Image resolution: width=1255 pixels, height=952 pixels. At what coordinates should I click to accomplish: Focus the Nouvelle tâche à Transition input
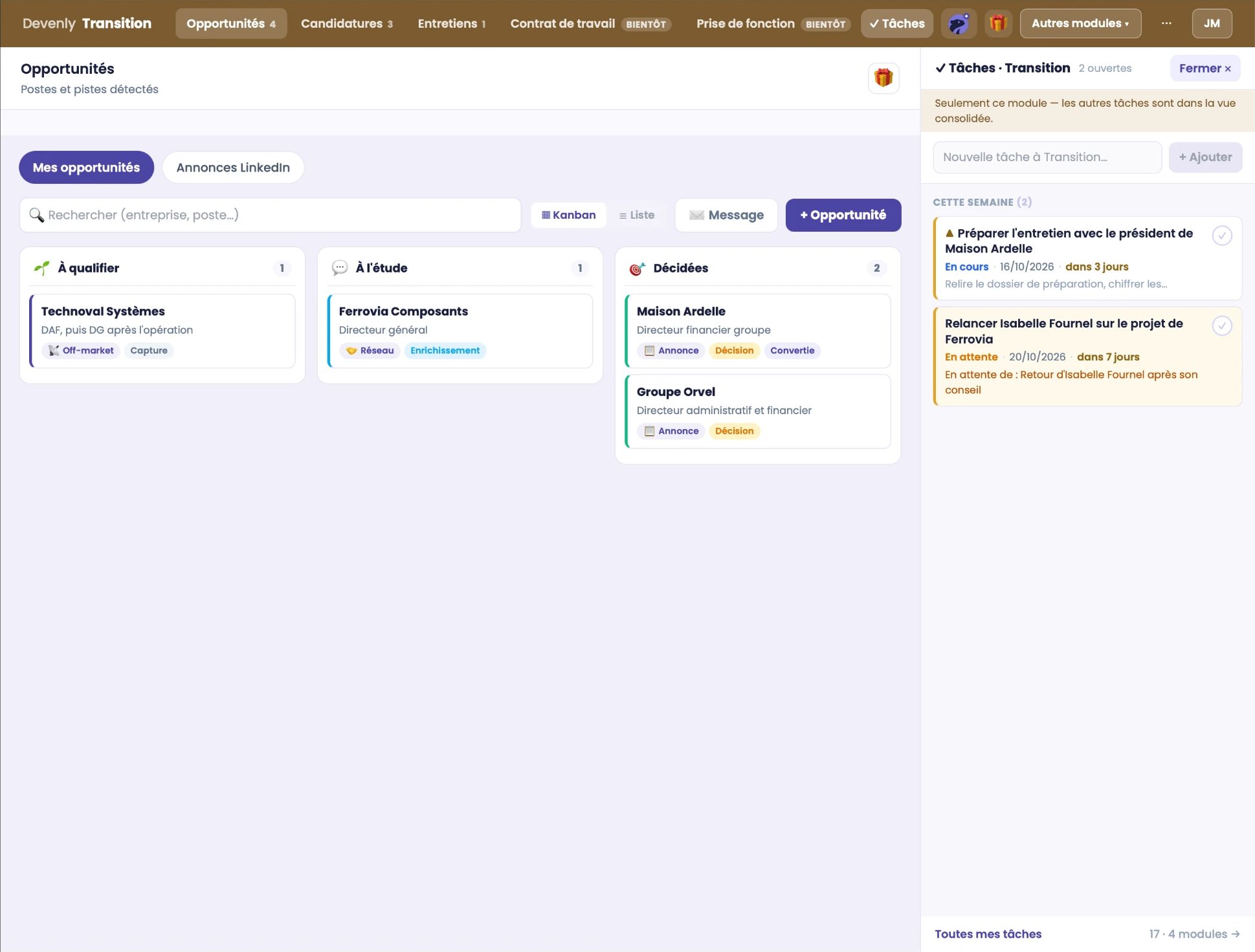(x=1047, y=157)
